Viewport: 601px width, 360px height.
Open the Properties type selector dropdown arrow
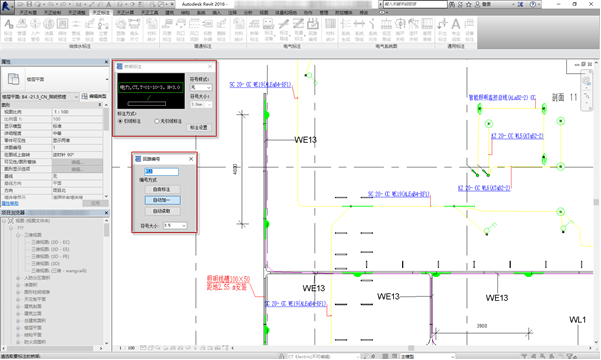coord(107,79)
